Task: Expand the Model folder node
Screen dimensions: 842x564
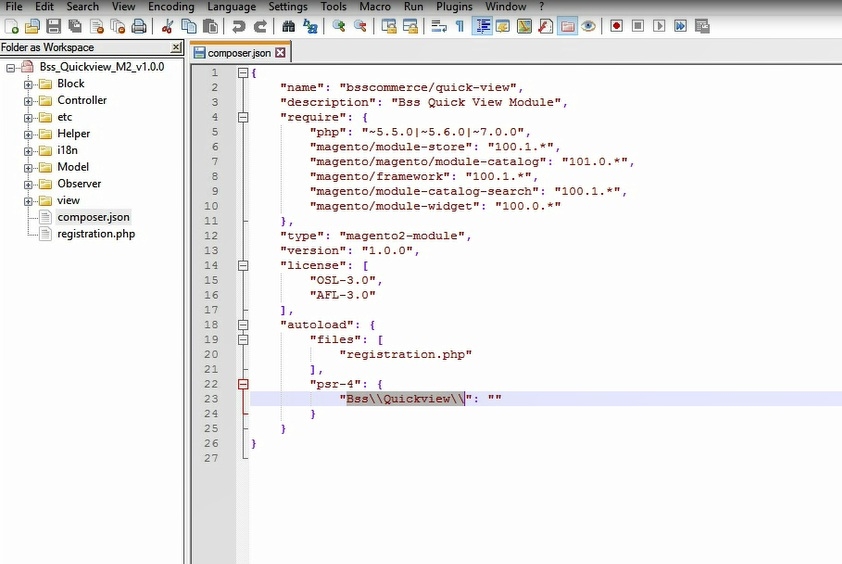Action: coord(28,168)
